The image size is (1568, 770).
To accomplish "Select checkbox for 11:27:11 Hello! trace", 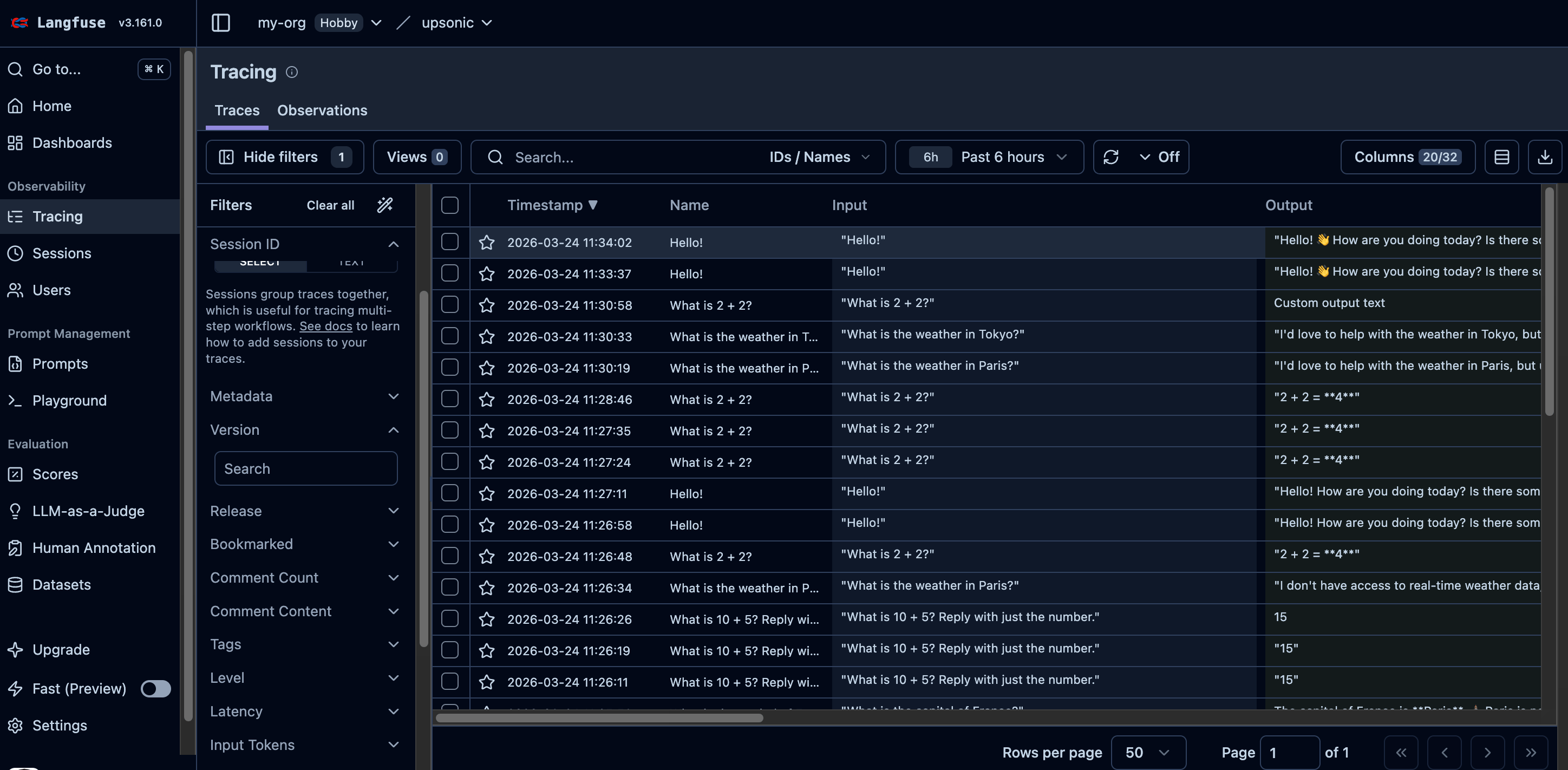I will 450,493.
